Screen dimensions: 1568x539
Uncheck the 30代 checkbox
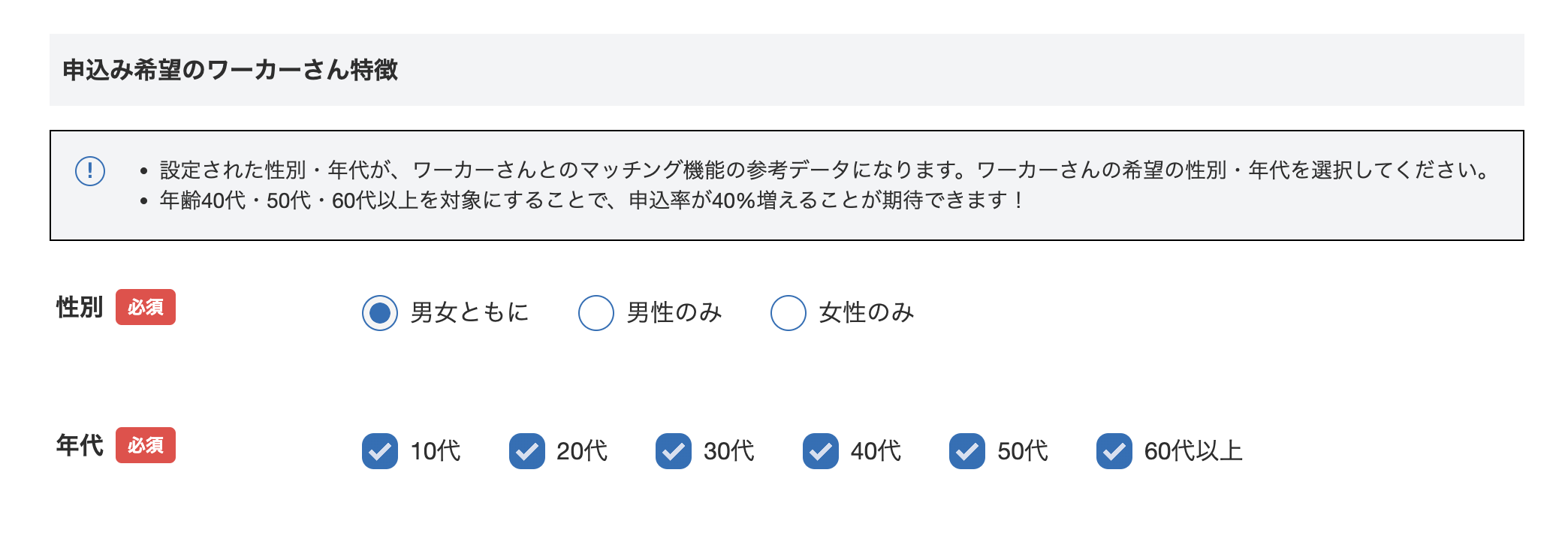pyautogui.click(x=674, y=451)
